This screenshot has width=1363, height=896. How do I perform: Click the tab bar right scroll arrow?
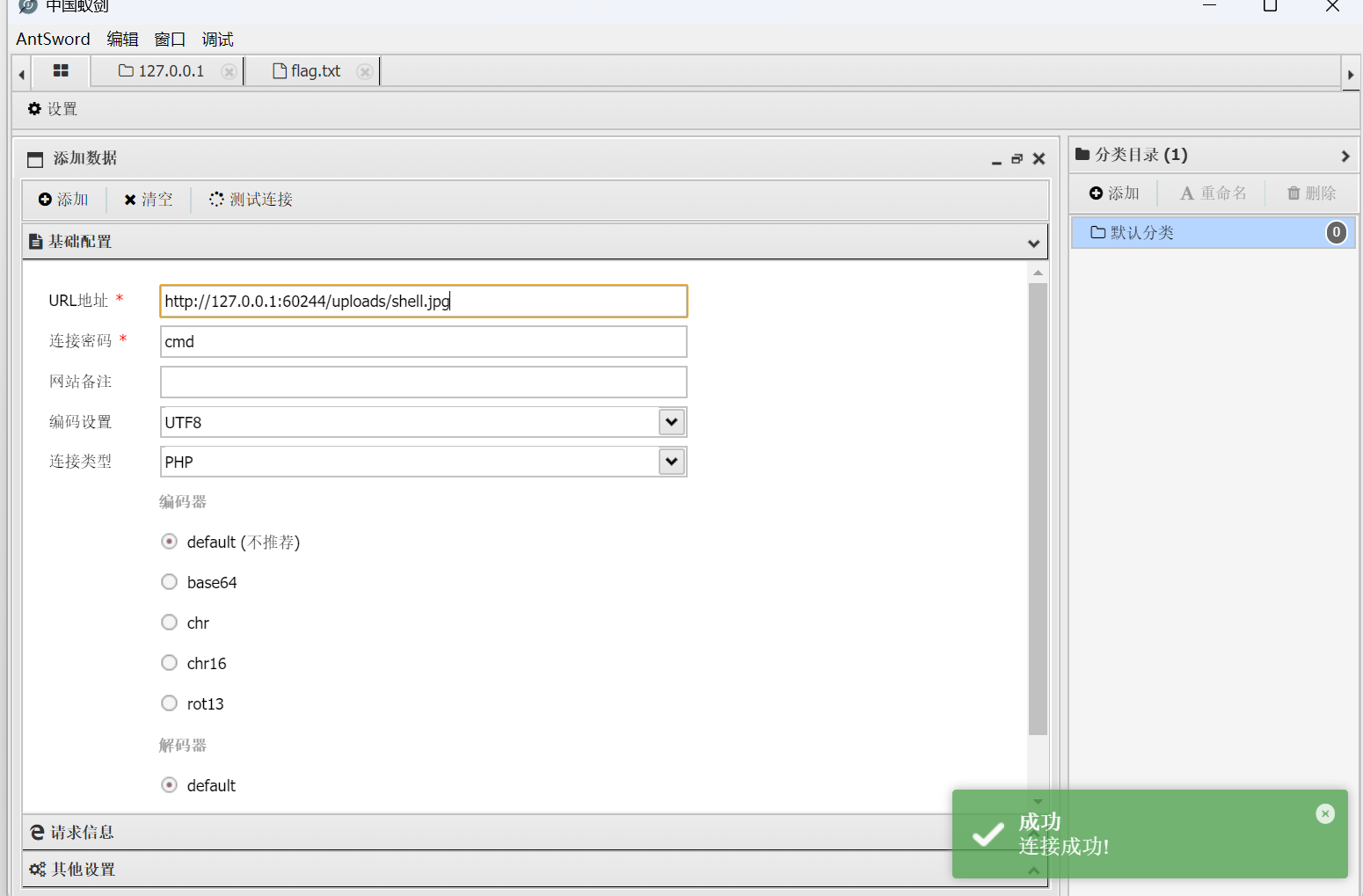pos(1351,75)
